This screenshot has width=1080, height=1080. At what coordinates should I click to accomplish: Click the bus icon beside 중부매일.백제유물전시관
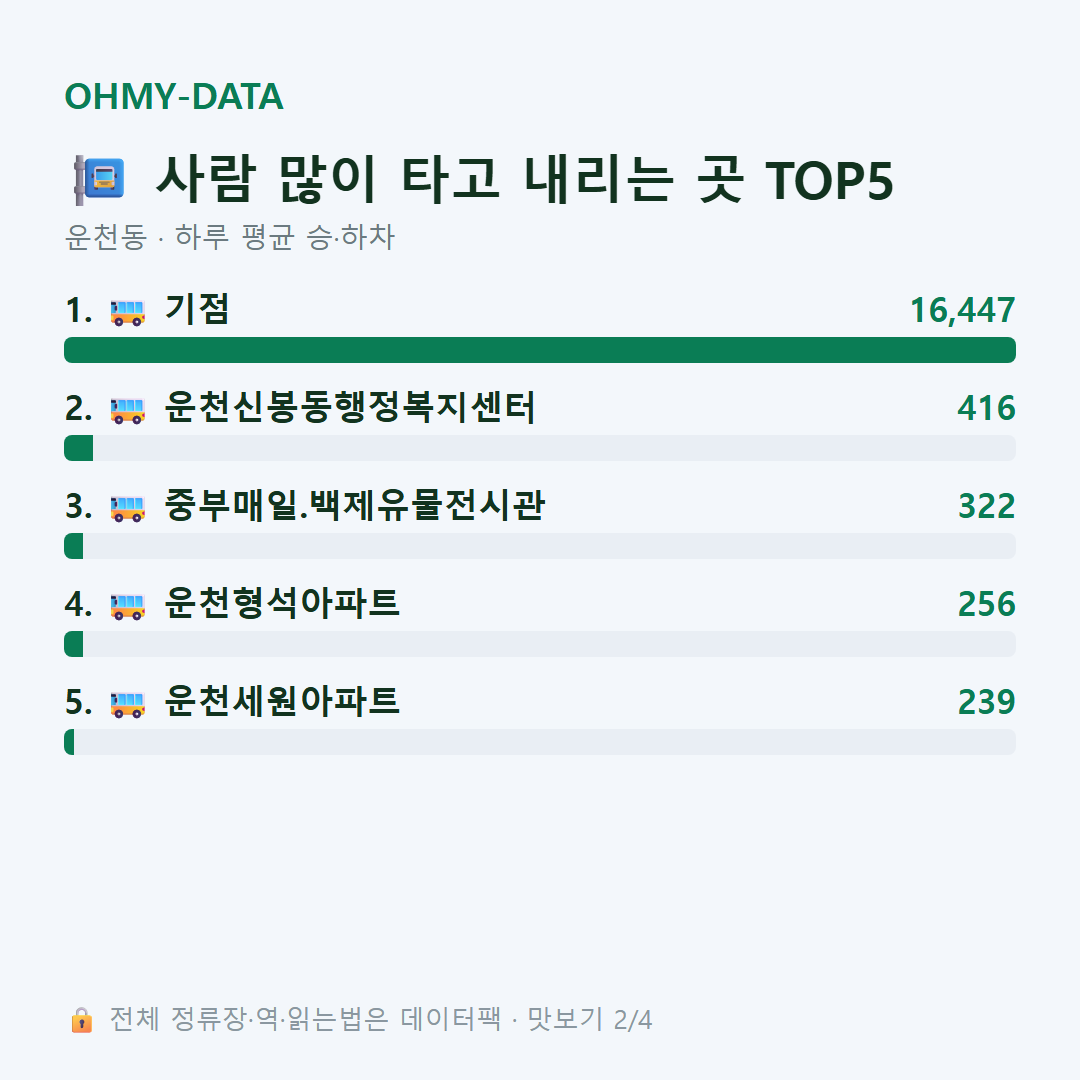point(127,508)
